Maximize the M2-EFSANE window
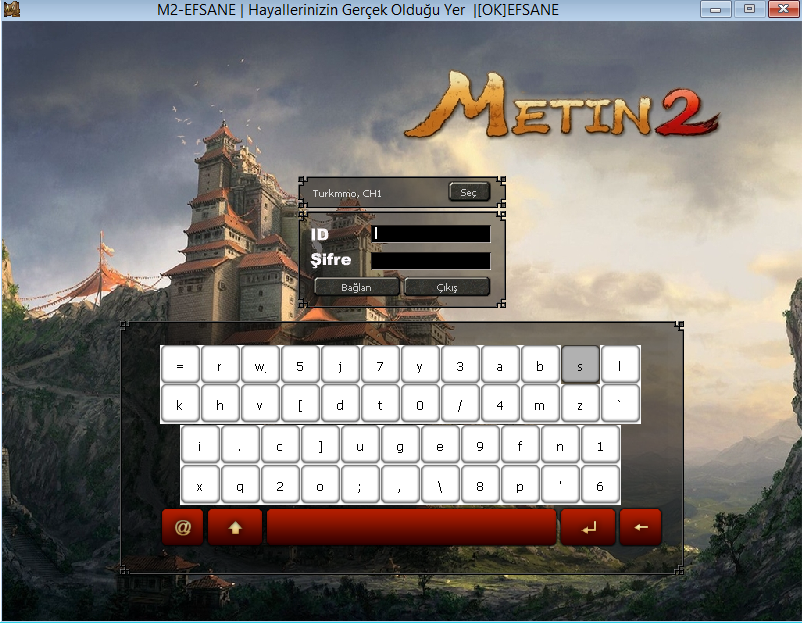This screenshot has height=623, width=802. (749, 9)
